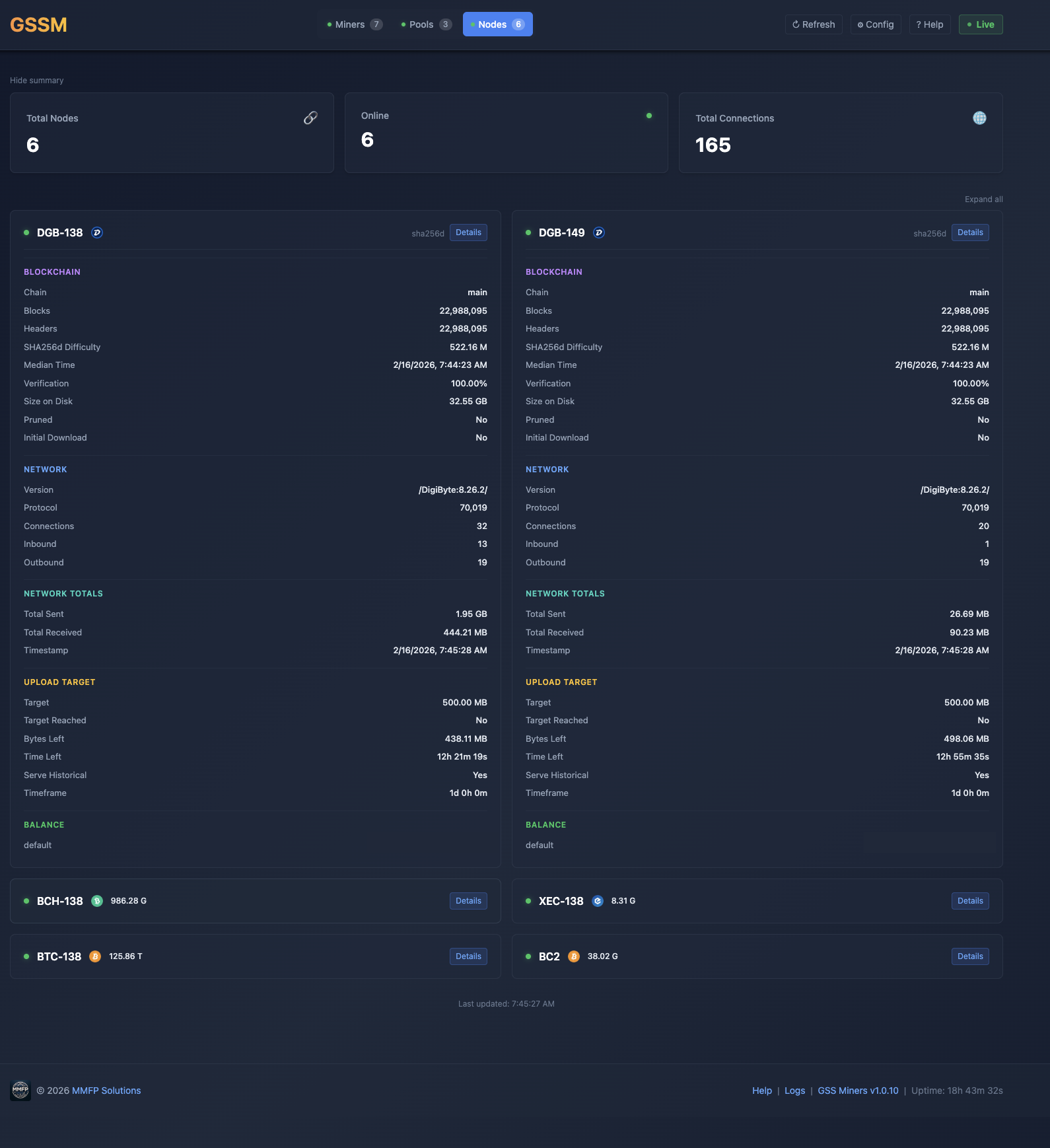Image resolution: width=1050 pixels, height=1148 pixels.
Task: Click the status dot on BC2
Action: point(528,956)
